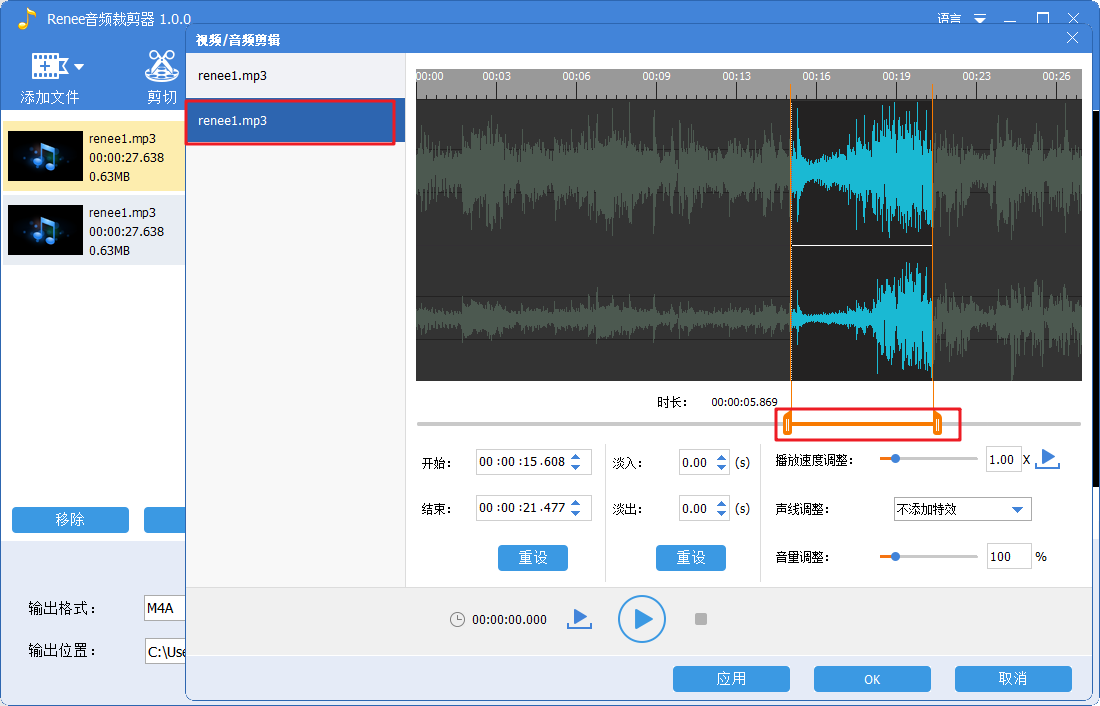Reset the start and end times

tap(532, 558)
